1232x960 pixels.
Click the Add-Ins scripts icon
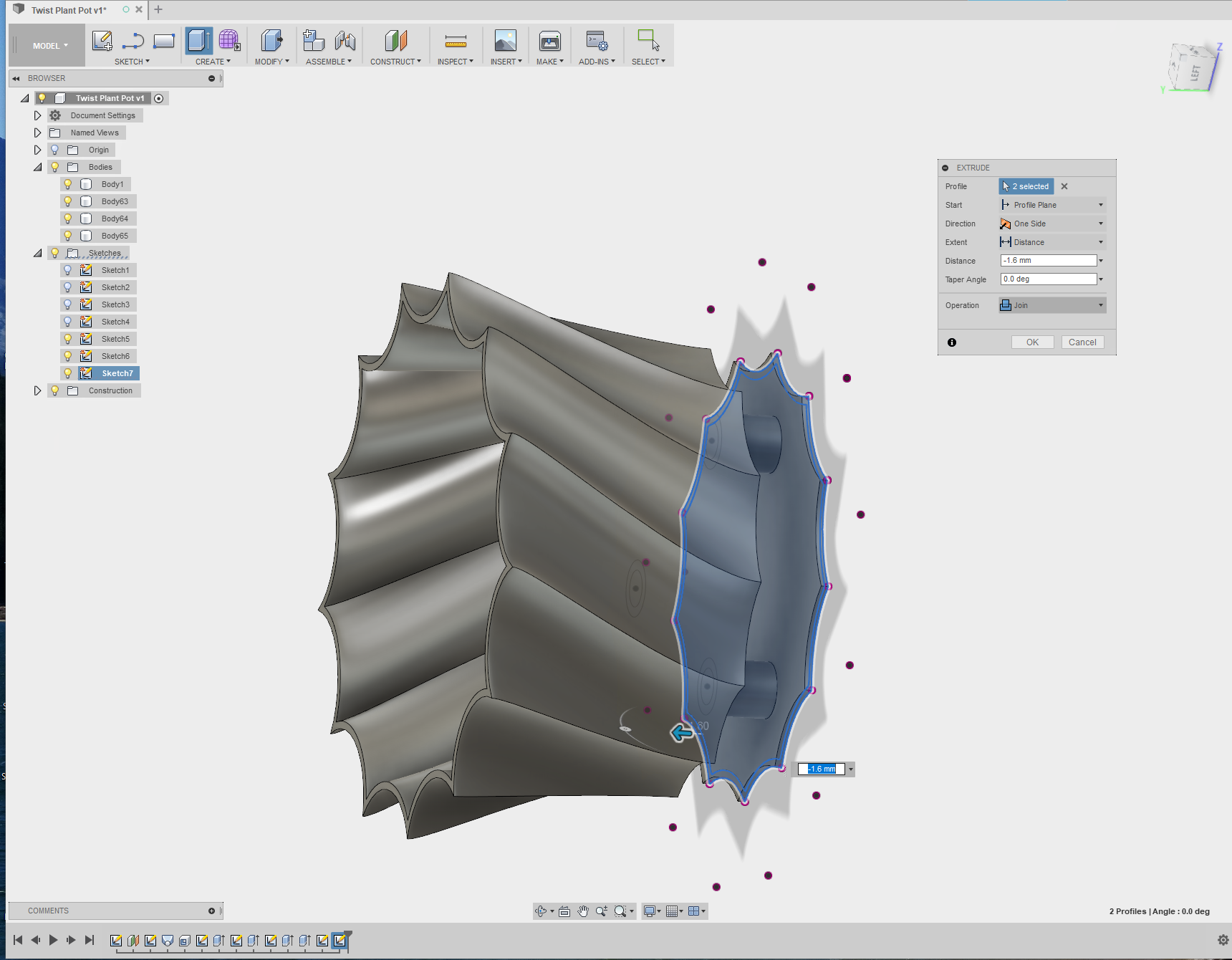pos(597,41)
